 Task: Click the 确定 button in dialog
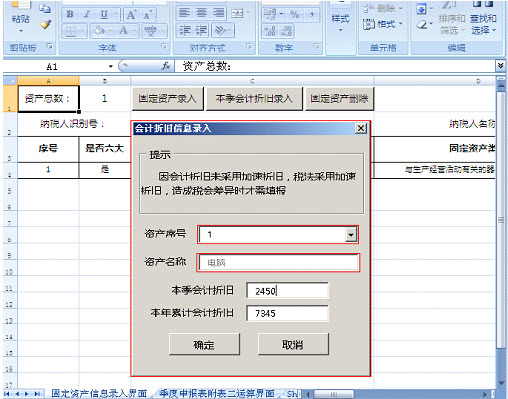[204, 344]
